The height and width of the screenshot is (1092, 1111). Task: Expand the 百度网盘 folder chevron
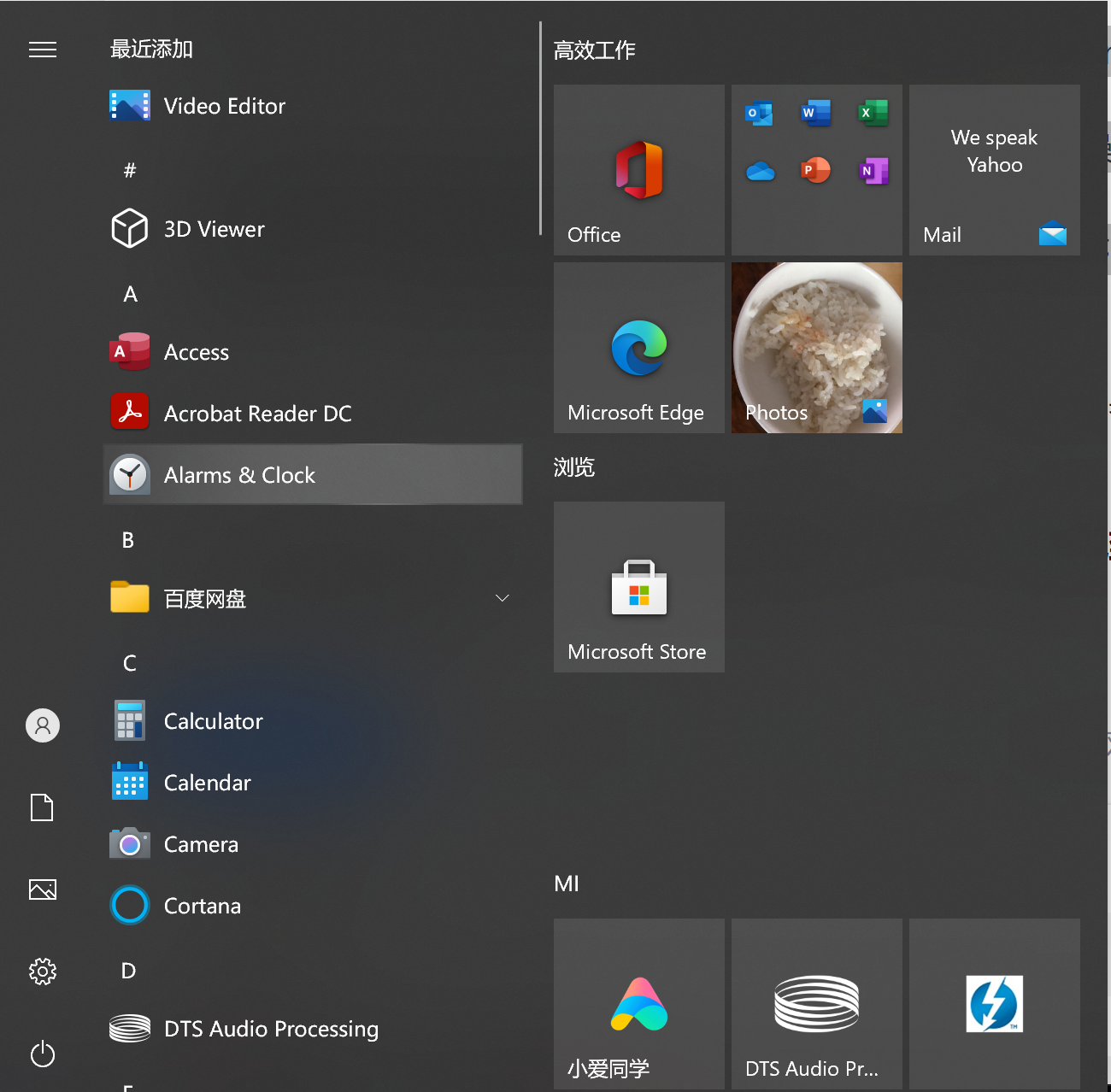[503, 598]
